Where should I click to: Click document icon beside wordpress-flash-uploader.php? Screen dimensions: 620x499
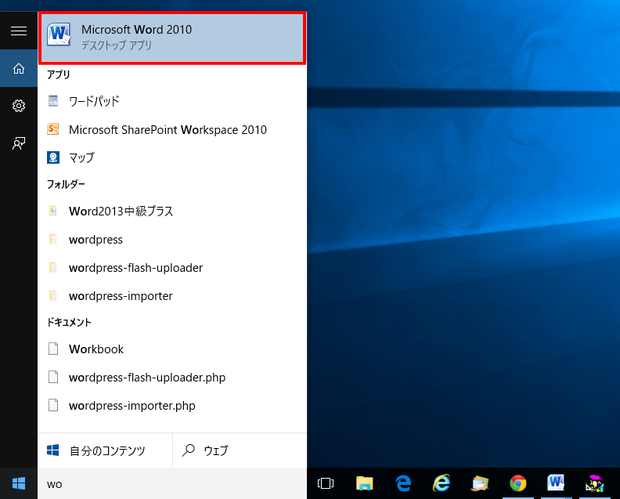[x=53, y=377]
